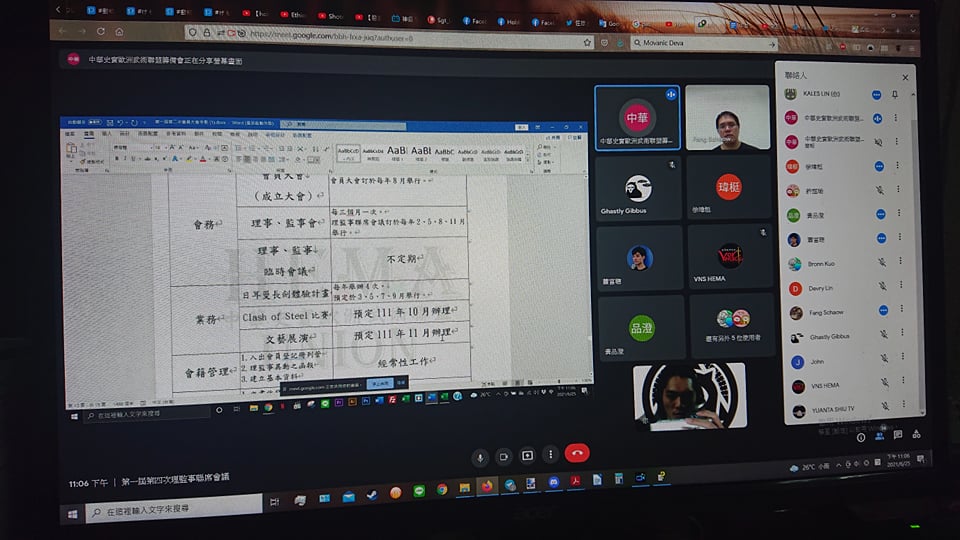The image size is (960, 540).
Task: Open the activities icon in Meet
Action: pos(917,434)
